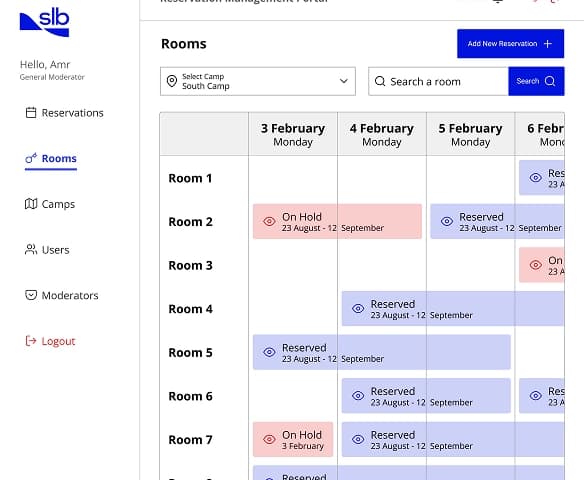Go to Camps in the sidebar
The height and width of the screenshot is (480, 584).
(50, 204)
